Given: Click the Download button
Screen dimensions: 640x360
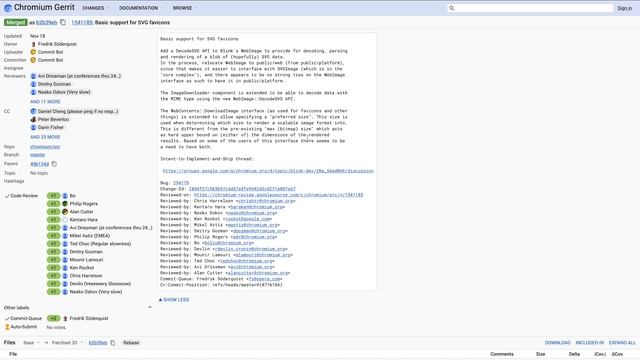Looking at the screenshot, I should click(558, 343).
